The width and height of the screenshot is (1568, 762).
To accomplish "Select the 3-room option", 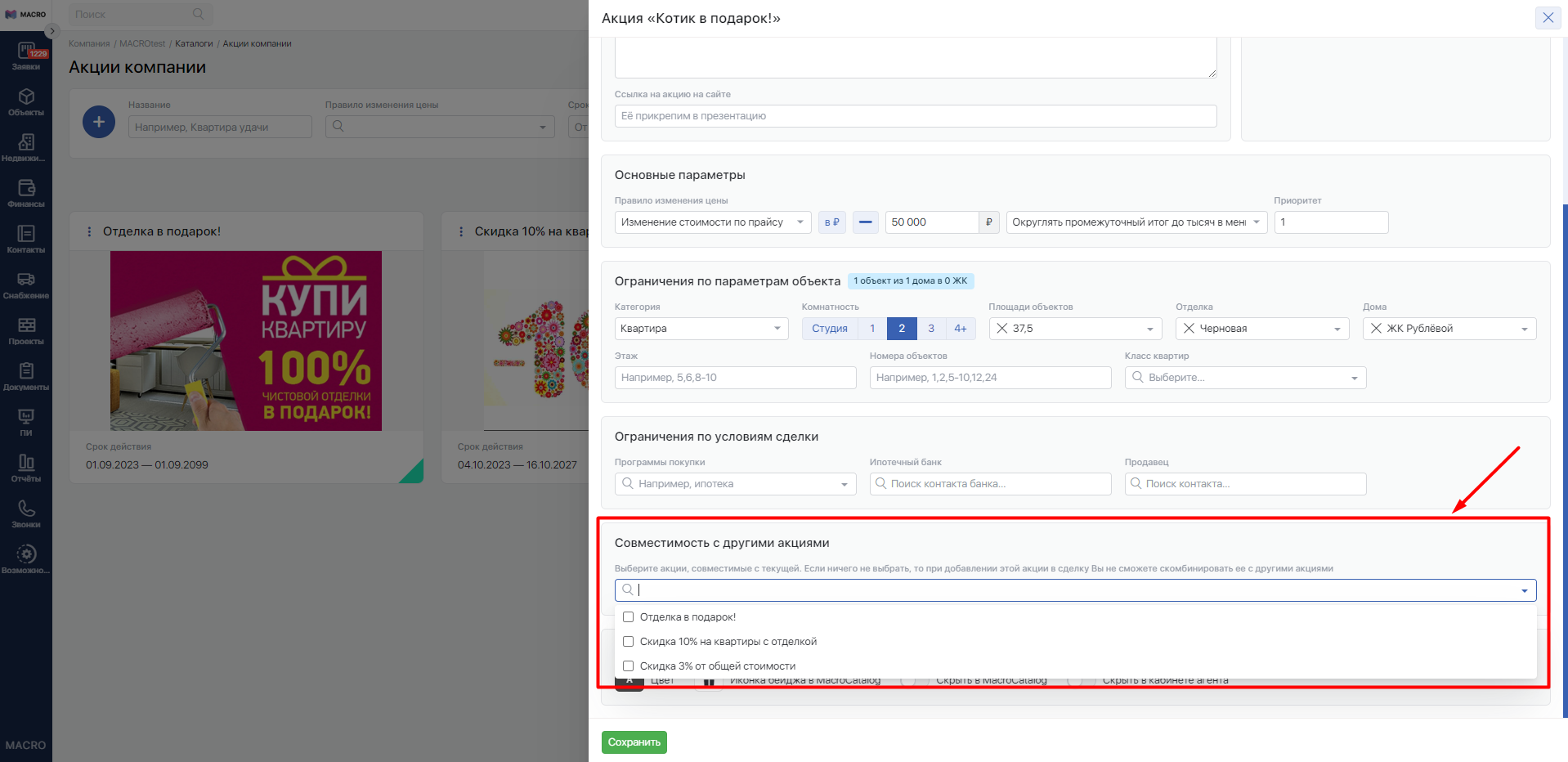I will pos(930,329).
